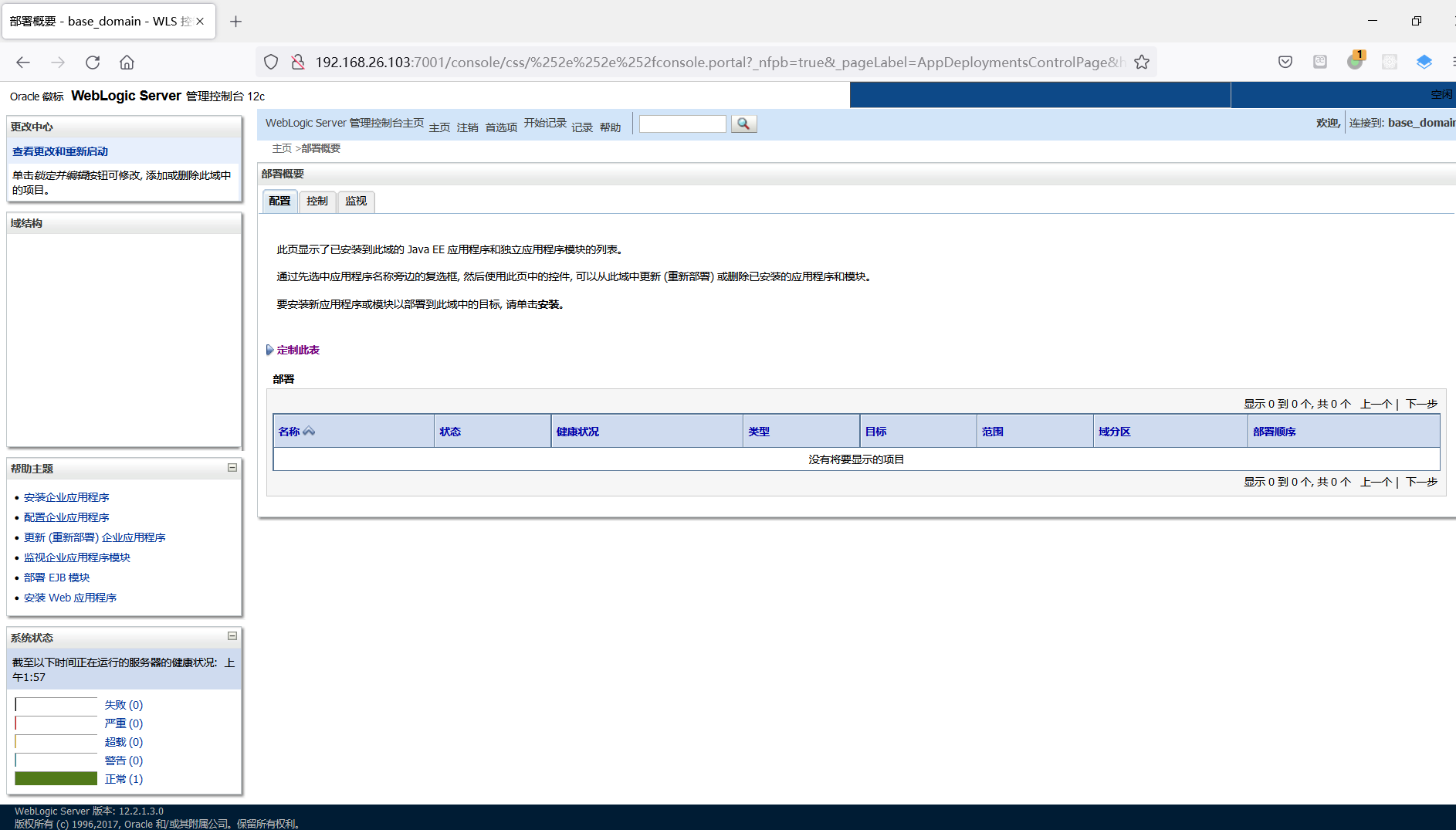
Task: Reload the page with refresh icon
Action: 93,63
